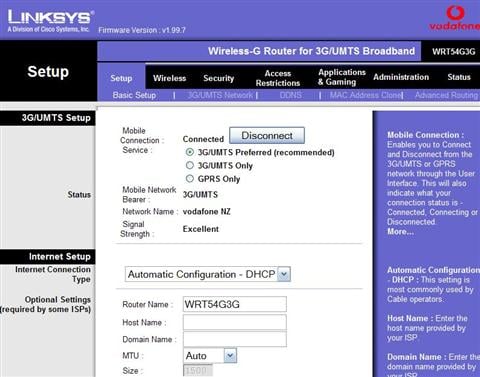
Task: Click the Firmware Version v1.99.7 text
Action: (x=142, y=30)
